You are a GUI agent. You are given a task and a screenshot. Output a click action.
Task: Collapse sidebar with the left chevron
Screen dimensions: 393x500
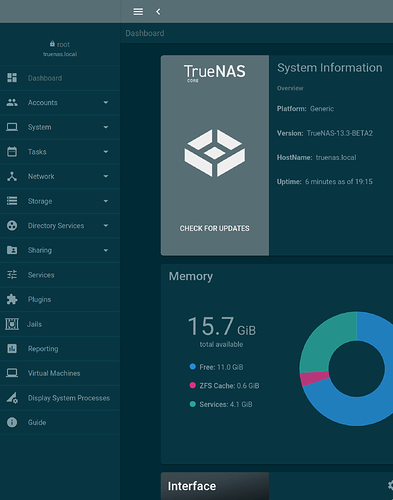158,12
